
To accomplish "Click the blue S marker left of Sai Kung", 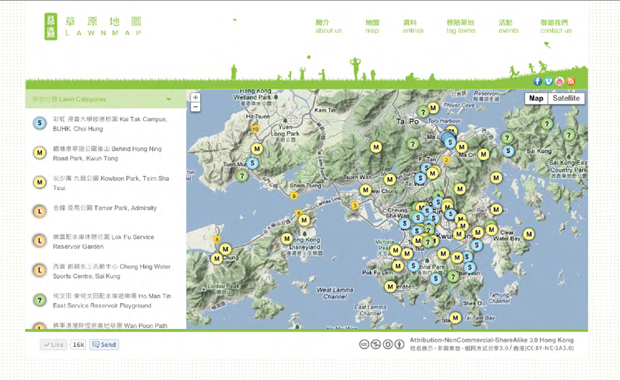I will point(508,150).
